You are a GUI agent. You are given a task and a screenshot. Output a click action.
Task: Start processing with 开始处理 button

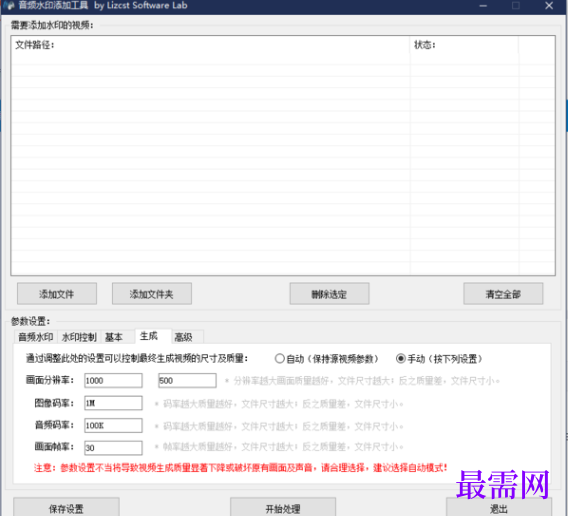tap(283, 507)
